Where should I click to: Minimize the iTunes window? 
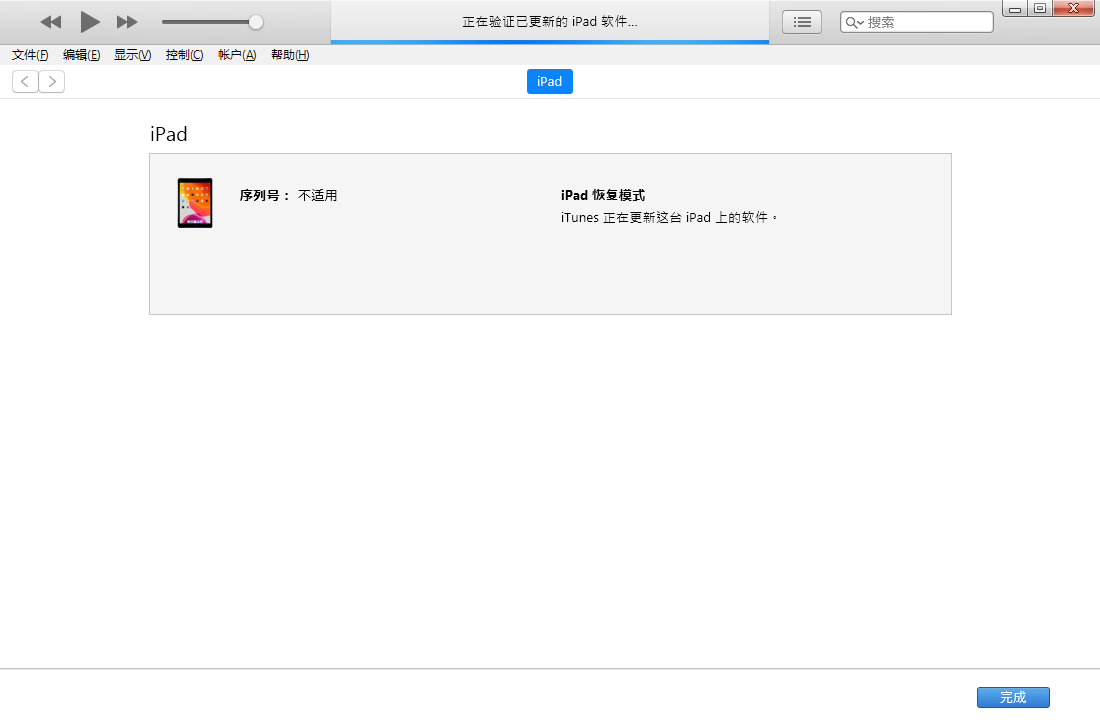[x=1015, y=9]
